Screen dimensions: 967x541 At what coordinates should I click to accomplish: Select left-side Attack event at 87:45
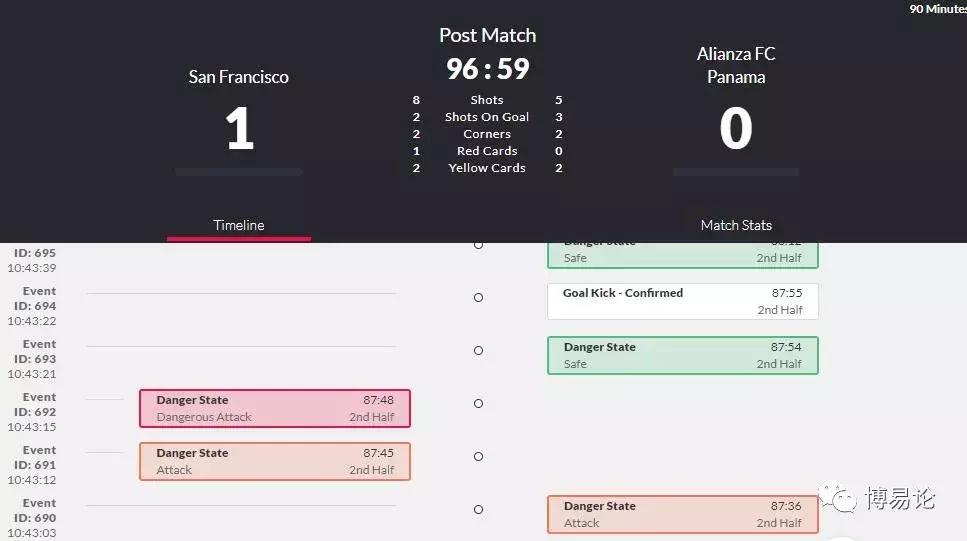click(274, 461)
